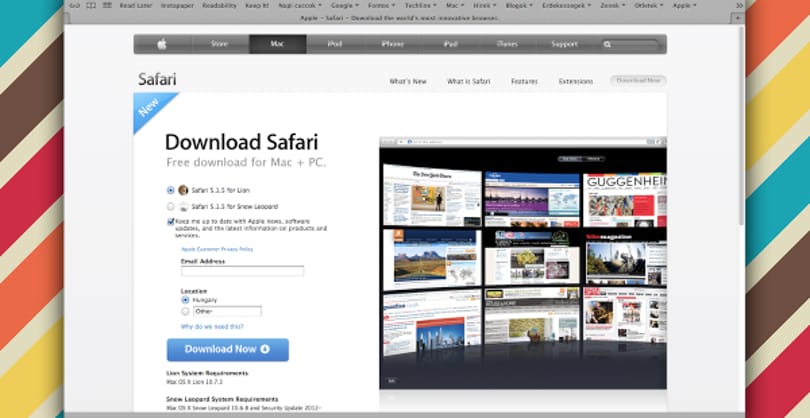Open the iTunes tab in Apple navigation

(x=507, y=44)
